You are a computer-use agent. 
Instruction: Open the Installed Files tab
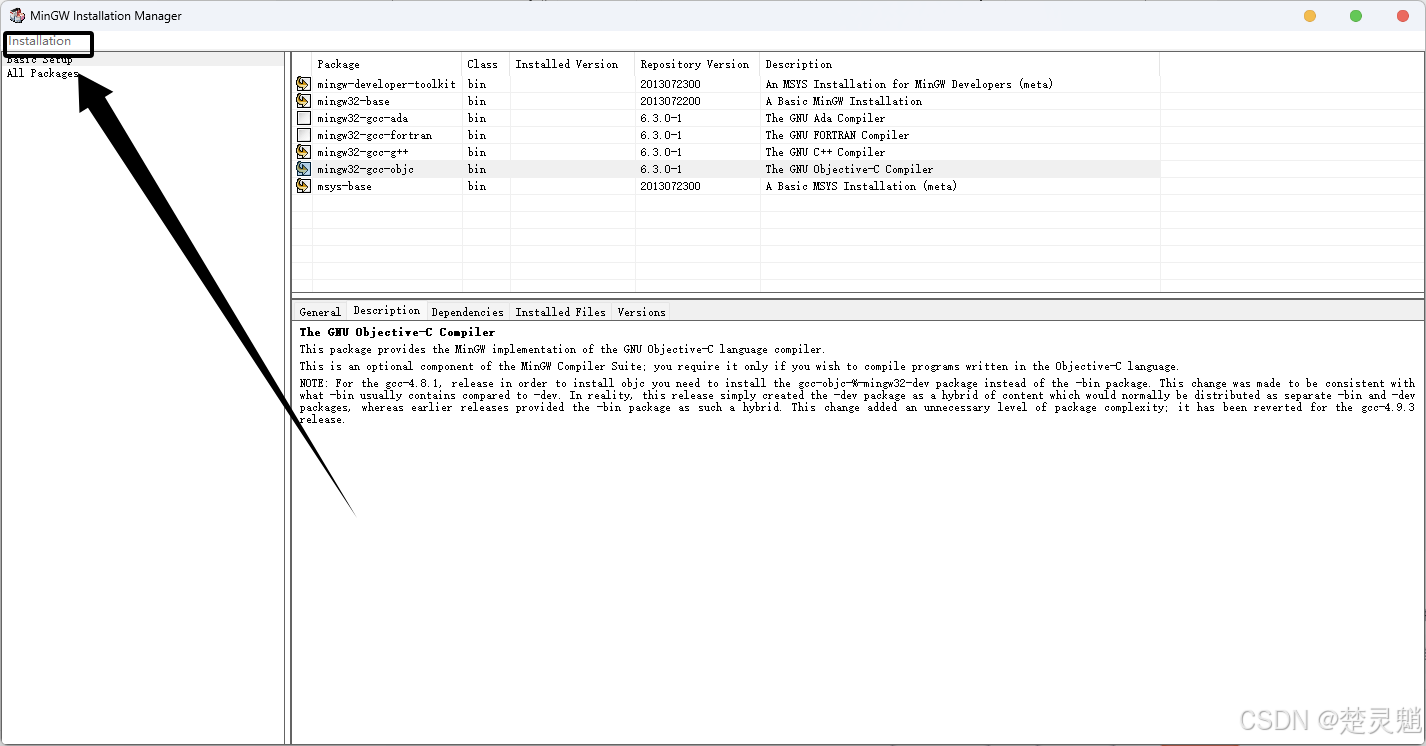coord(561,312)
